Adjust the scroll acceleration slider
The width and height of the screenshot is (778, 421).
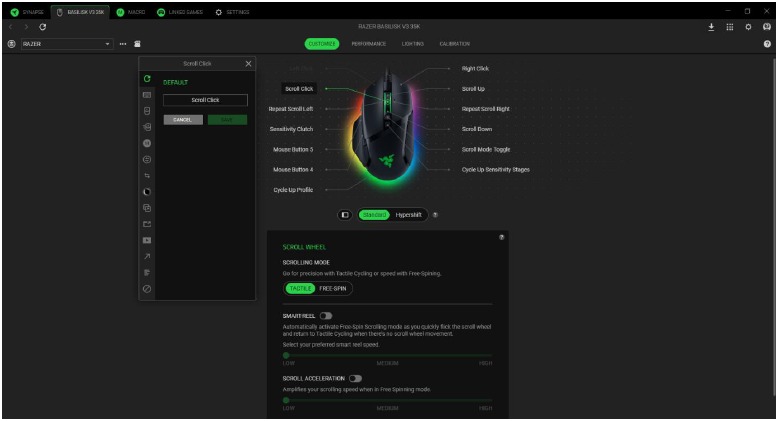click(388, 400)
